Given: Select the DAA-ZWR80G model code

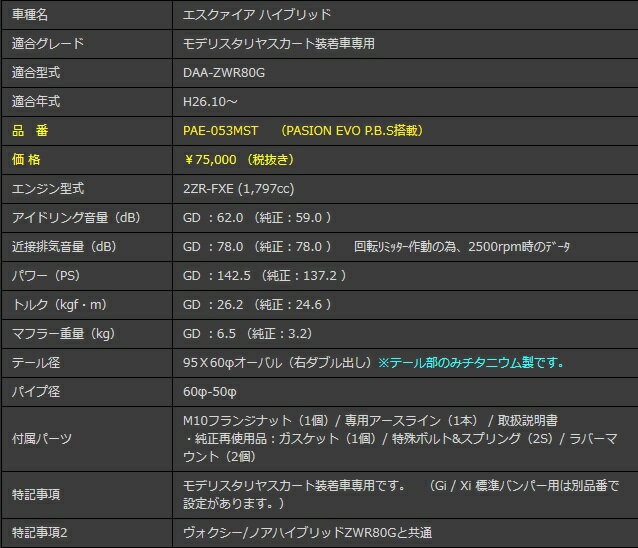Looking at the screenshot, I should click(224, 73).
